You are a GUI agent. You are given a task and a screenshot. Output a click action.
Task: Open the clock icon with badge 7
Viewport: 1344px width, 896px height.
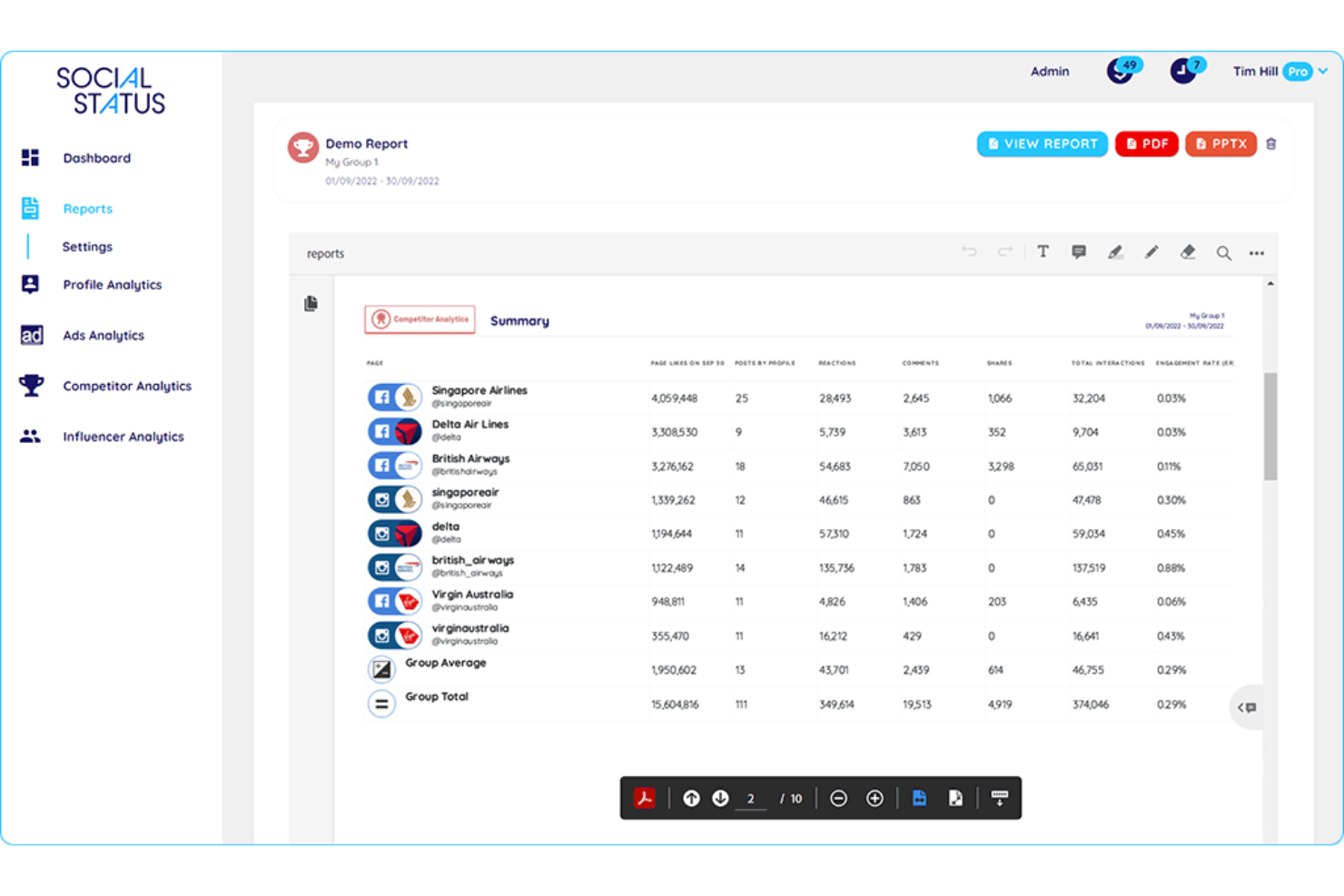(1186, 70)
